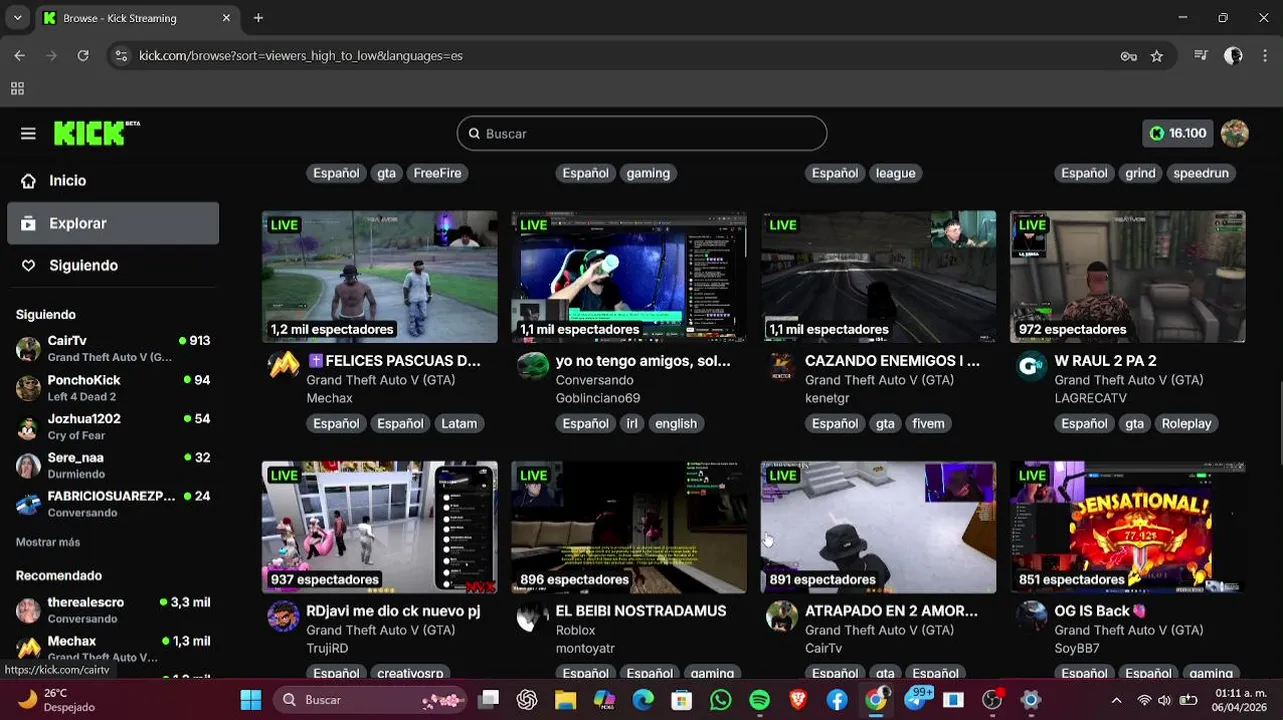Viewport: 1283px width, 720px height.
Task: Go to Inicio in the sidebar
Action: coord(113,181)
